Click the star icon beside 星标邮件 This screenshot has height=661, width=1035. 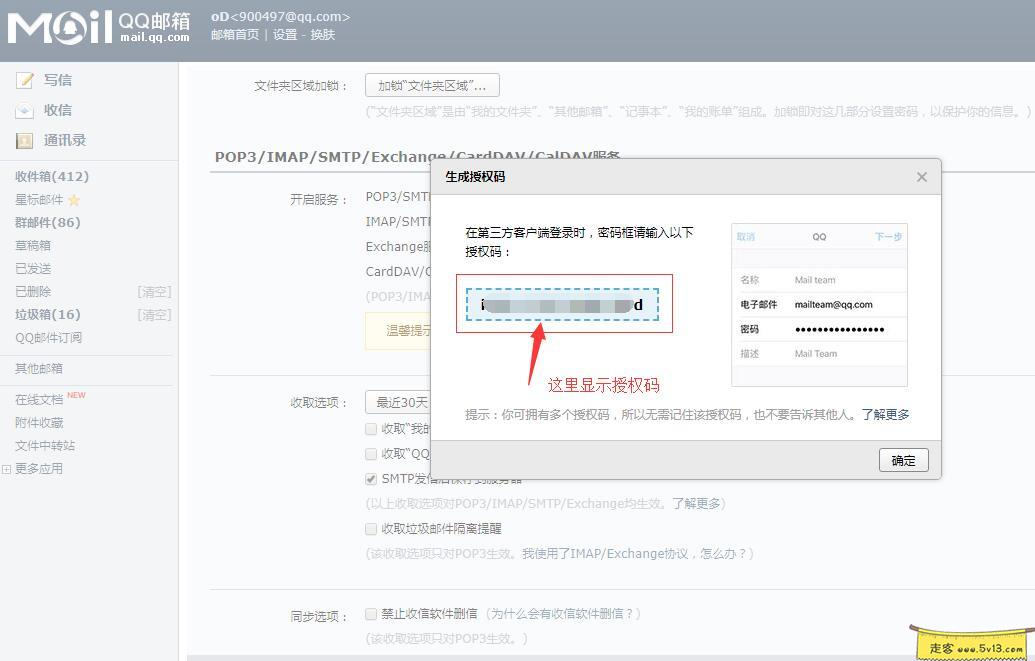[x=76, y=200]
